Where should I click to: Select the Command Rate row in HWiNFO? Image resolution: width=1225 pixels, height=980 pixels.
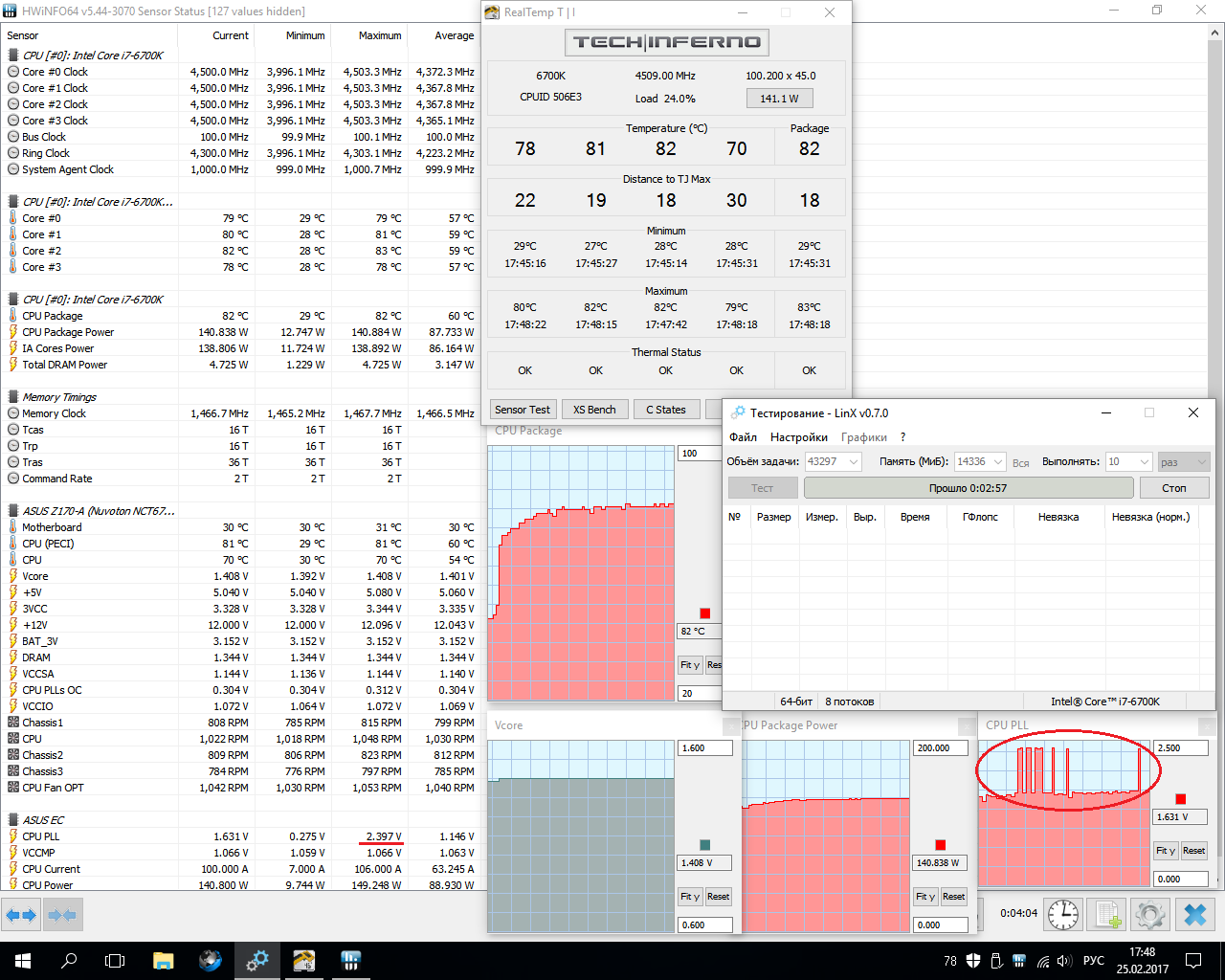click(x=239, y=479)
